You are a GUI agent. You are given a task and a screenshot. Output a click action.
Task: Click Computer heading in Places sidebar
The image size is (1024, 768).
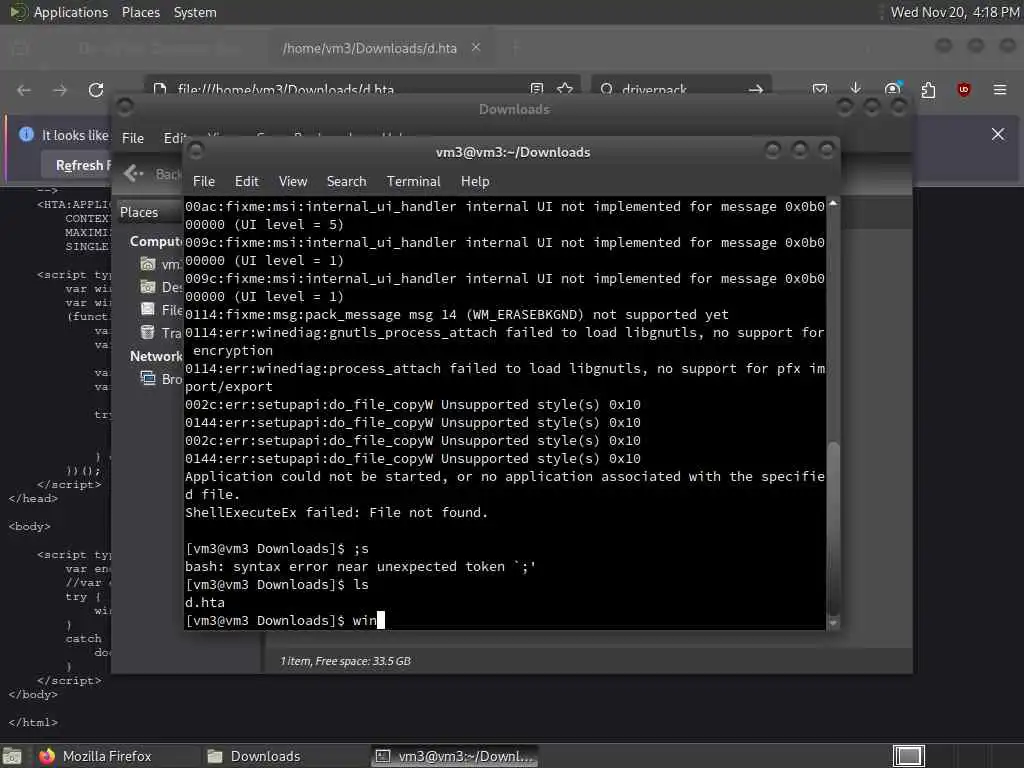(x=156, y=242)
